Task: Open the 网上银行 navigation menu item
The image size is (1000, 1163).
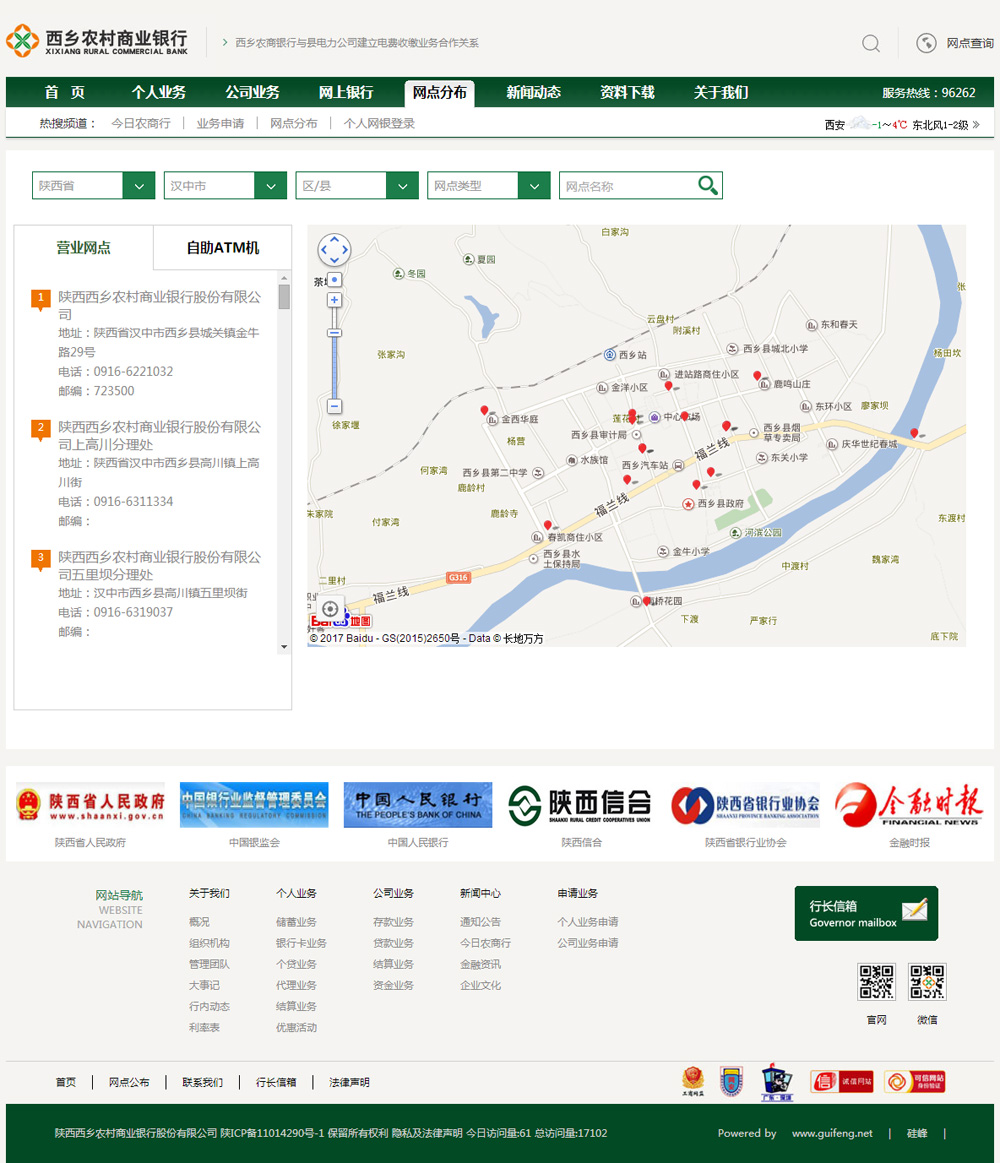Action: [x=346, y=92]
